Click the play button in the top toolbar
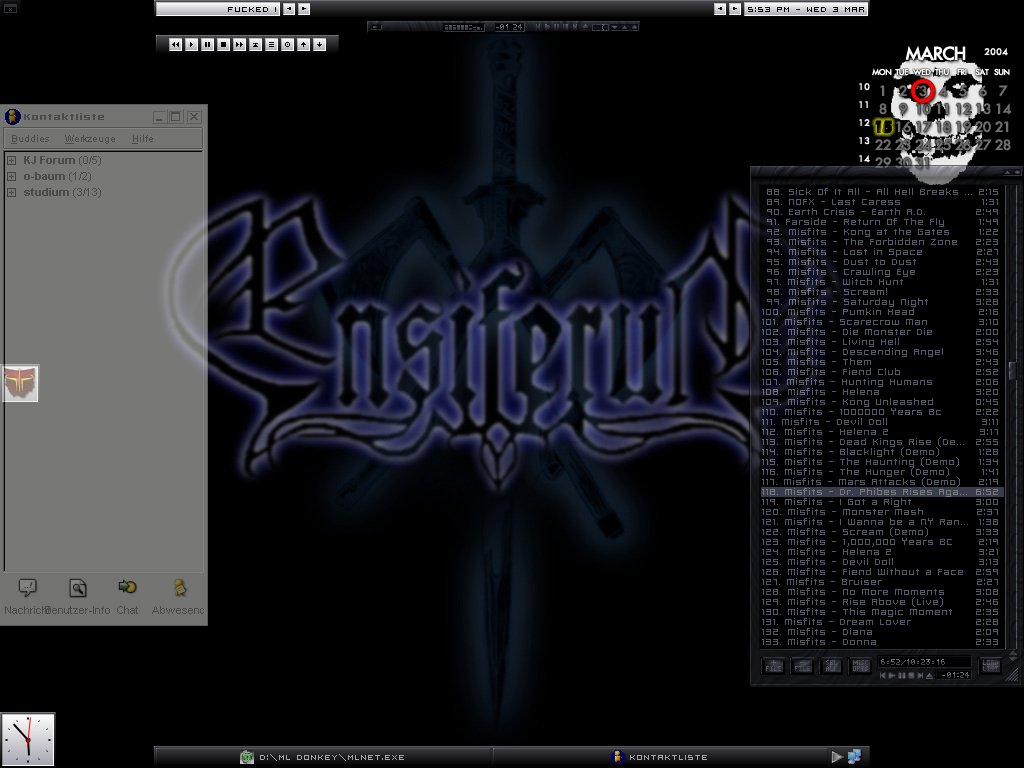This screenshot has width=1024, height=768. (191, 44)
